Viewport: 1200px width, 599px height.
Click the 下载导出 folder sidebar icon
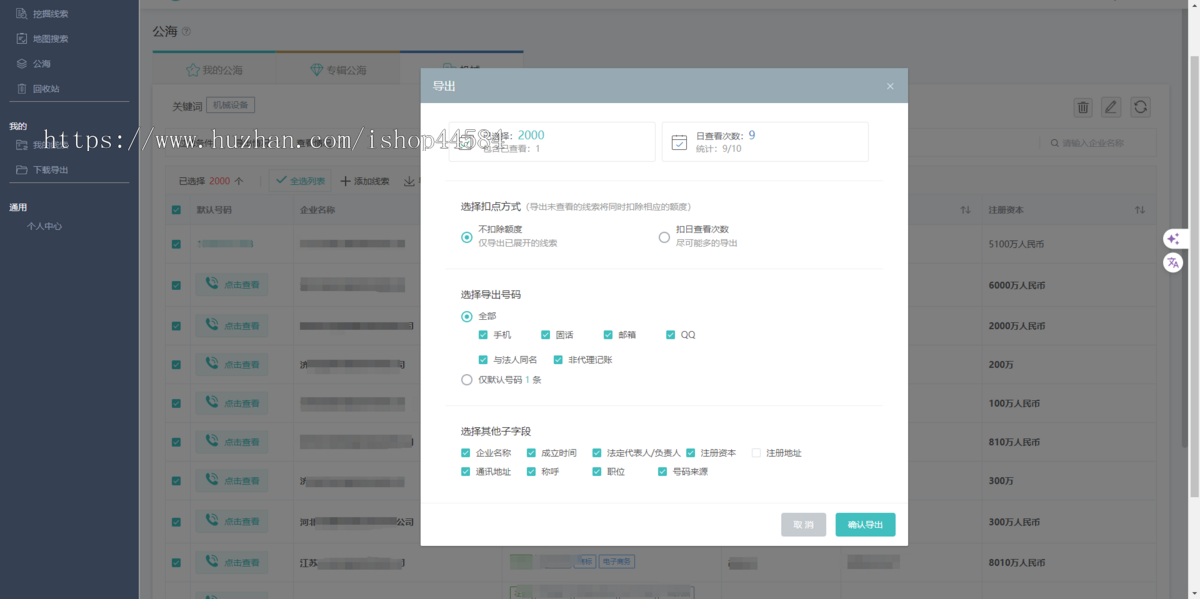point(22,170)
